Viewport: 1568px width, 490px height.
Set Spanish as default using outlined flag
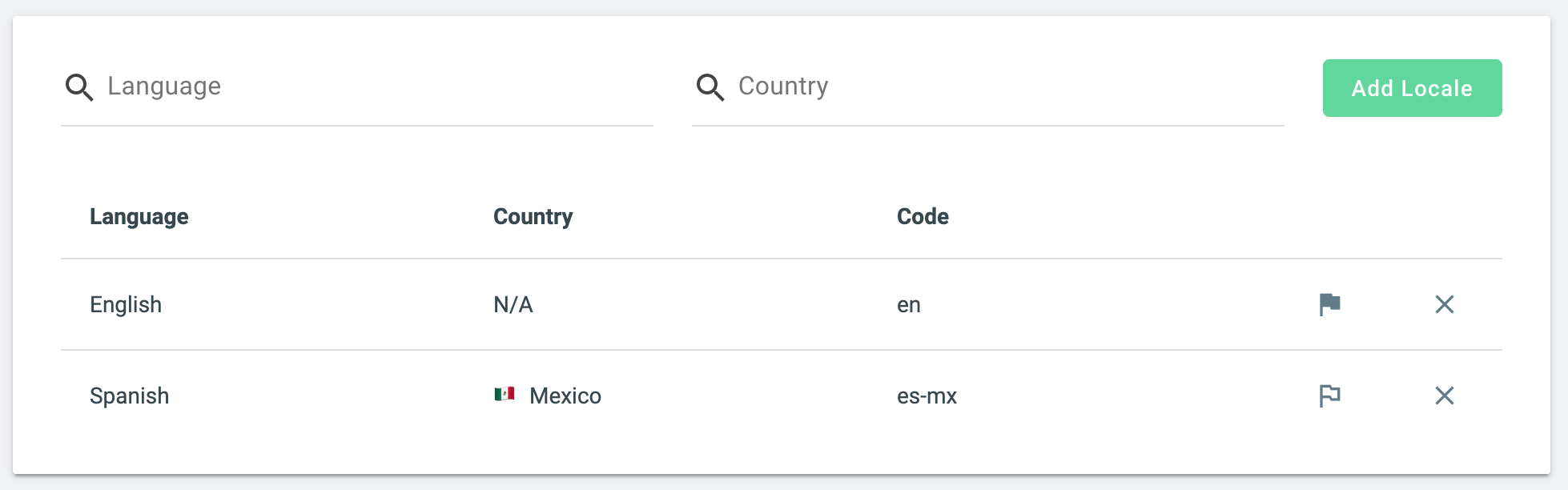point(1329,396)
